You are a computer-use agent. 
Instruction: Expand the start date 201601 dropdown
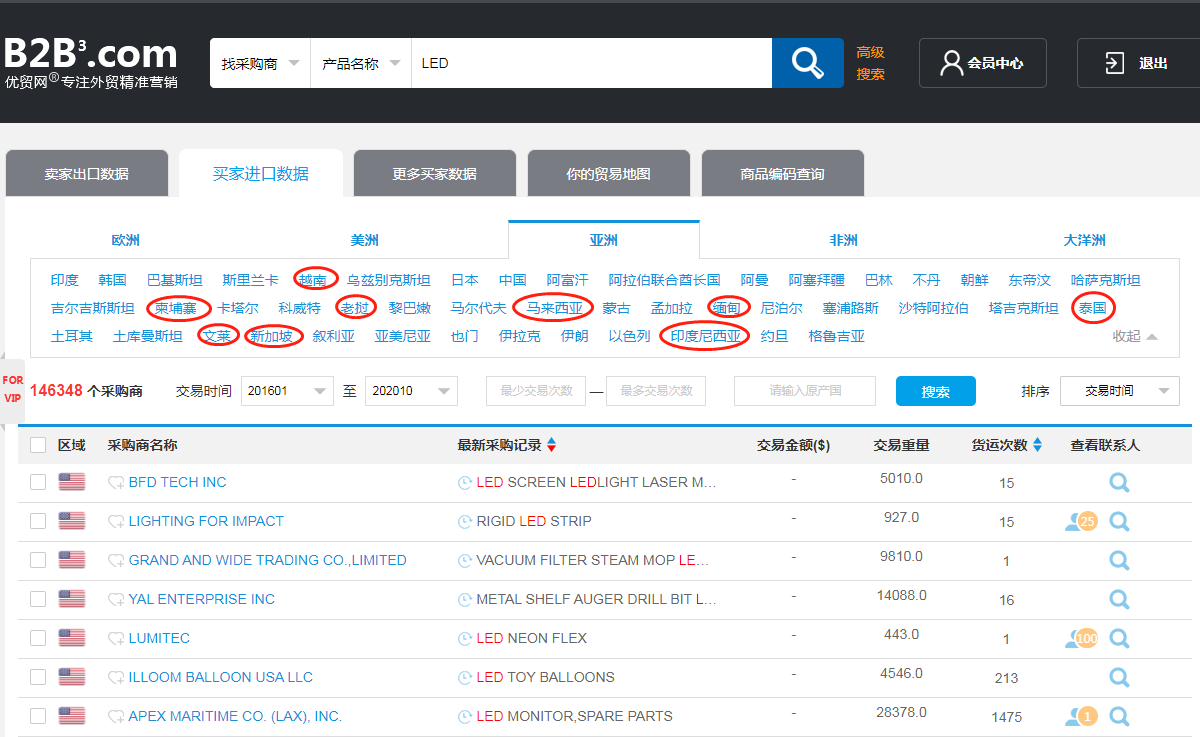pos(288,391)
